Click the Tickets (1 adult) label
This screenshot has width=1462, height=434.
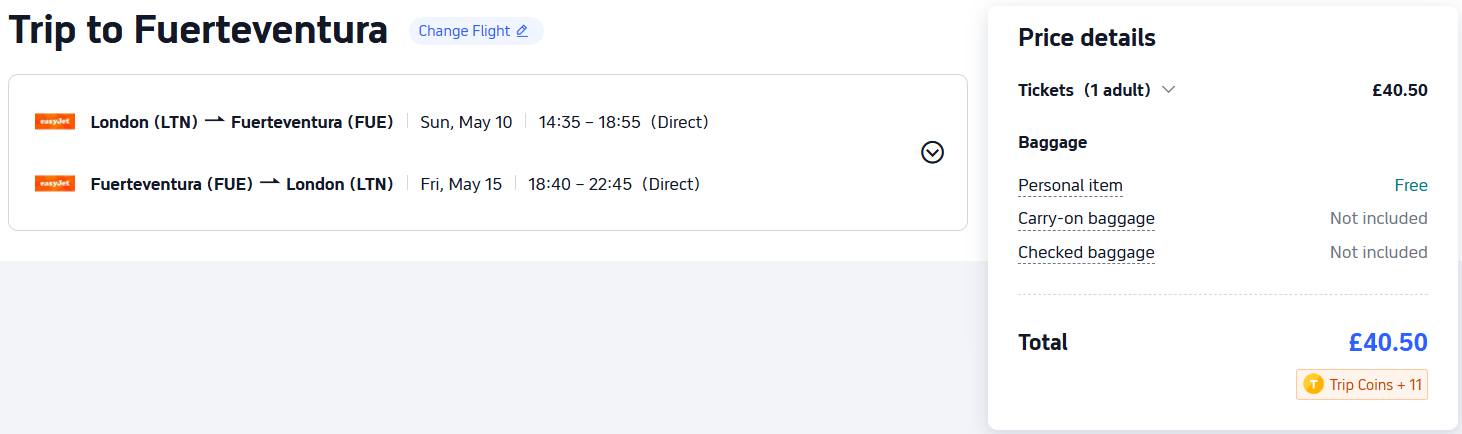(x=1084, y=90)
